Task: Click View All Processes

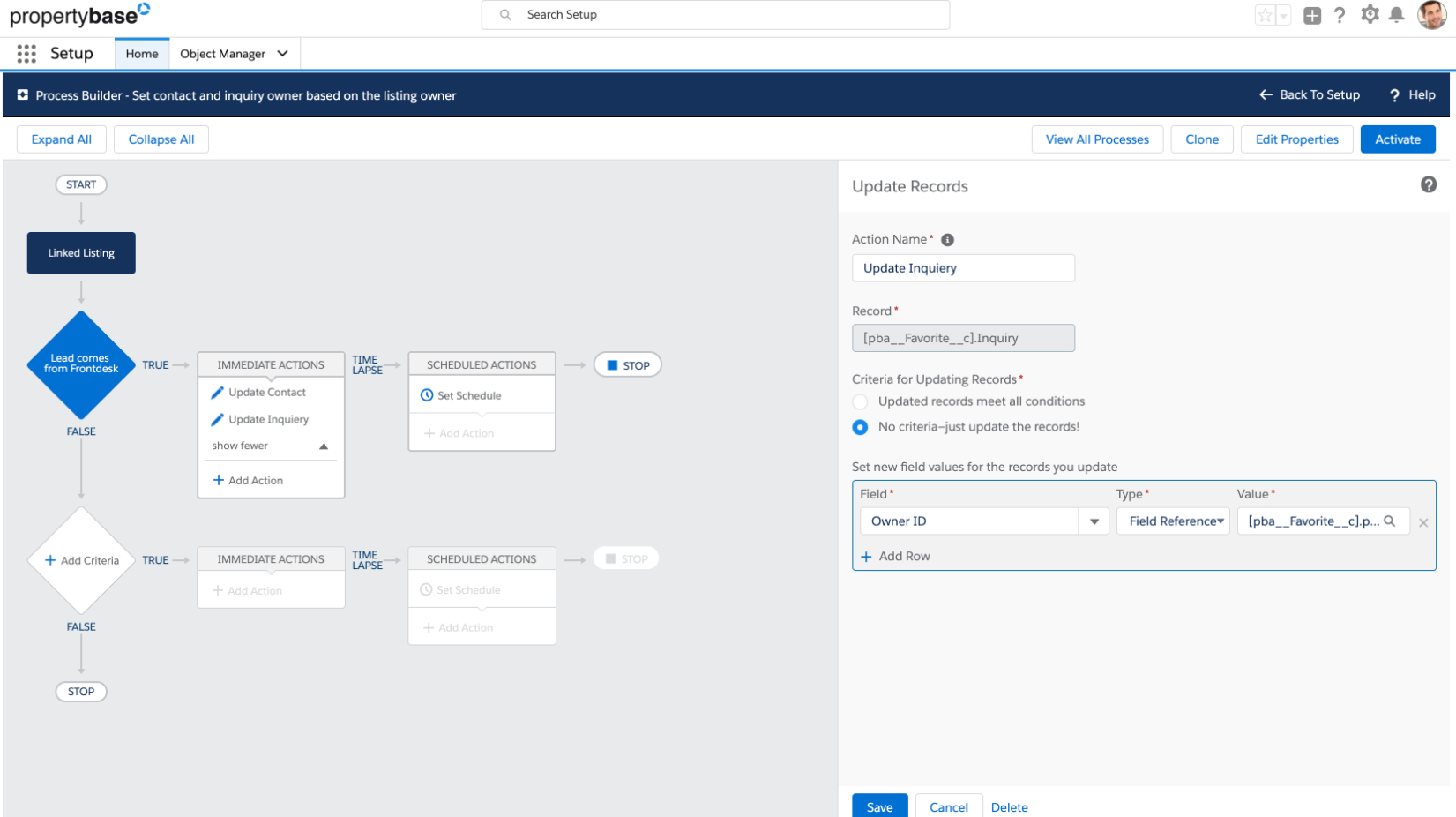Action: point(1097,139)
